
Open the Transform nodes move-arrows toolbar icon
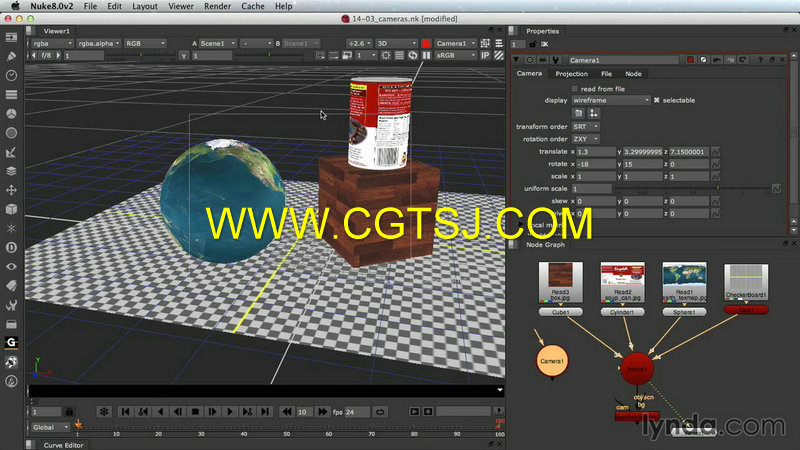[x=11, y=190]
